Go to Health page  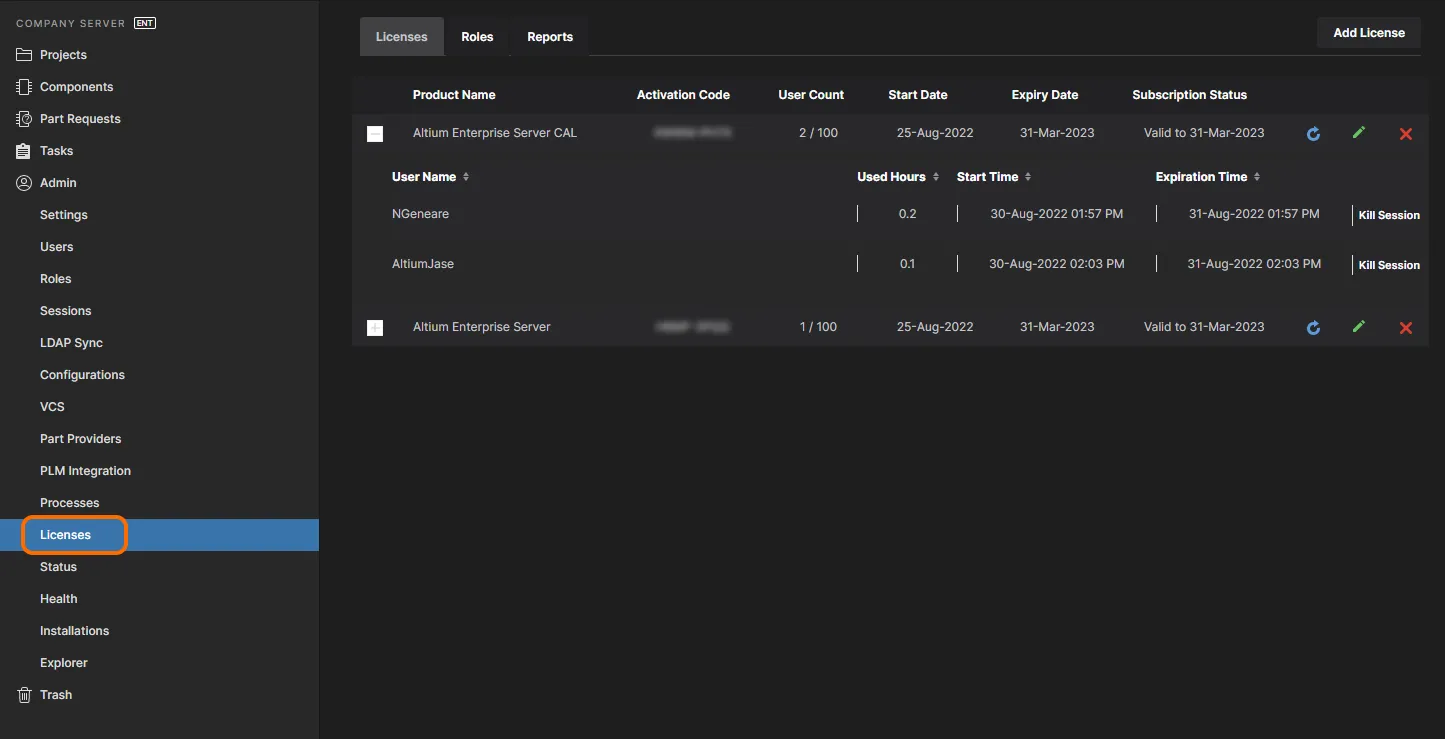tap(59, 599)
